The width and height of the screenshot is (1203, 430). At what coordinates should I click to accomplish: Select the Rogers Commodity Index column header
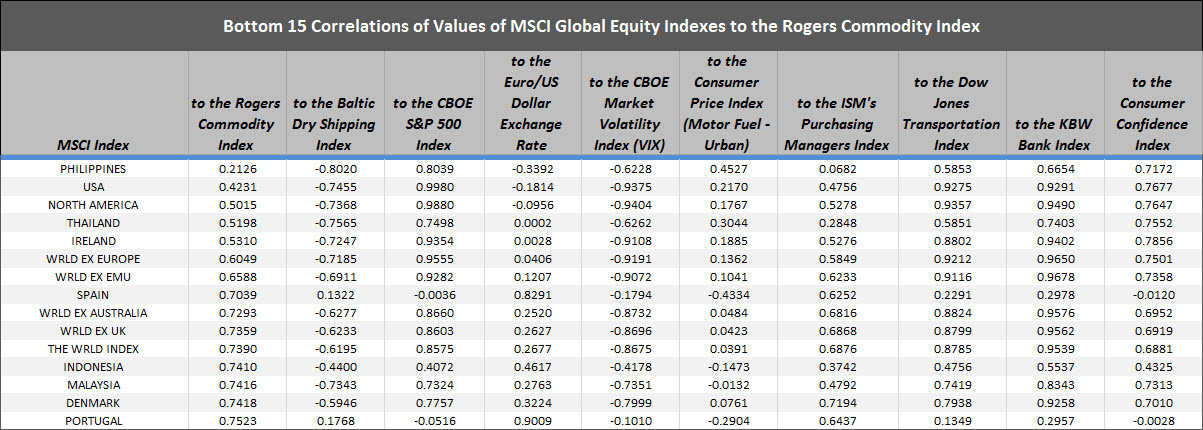(x=236, y=124)
